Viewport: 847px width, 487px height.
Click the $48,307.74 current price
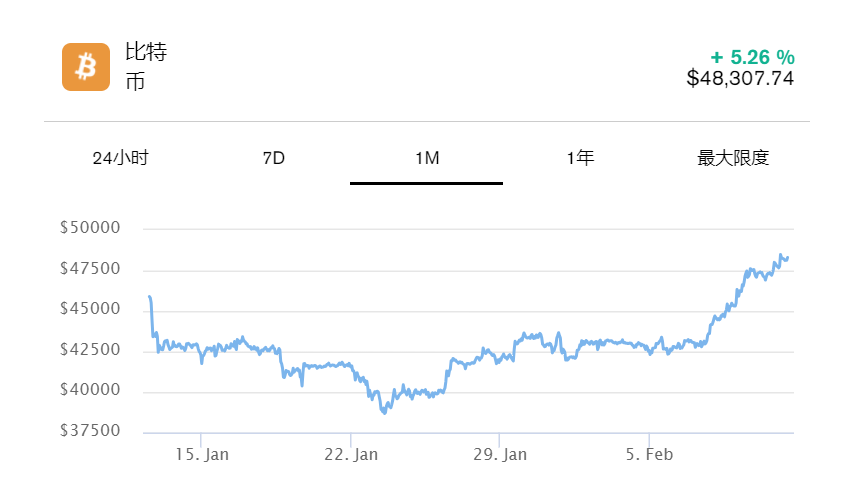[740, 78]
